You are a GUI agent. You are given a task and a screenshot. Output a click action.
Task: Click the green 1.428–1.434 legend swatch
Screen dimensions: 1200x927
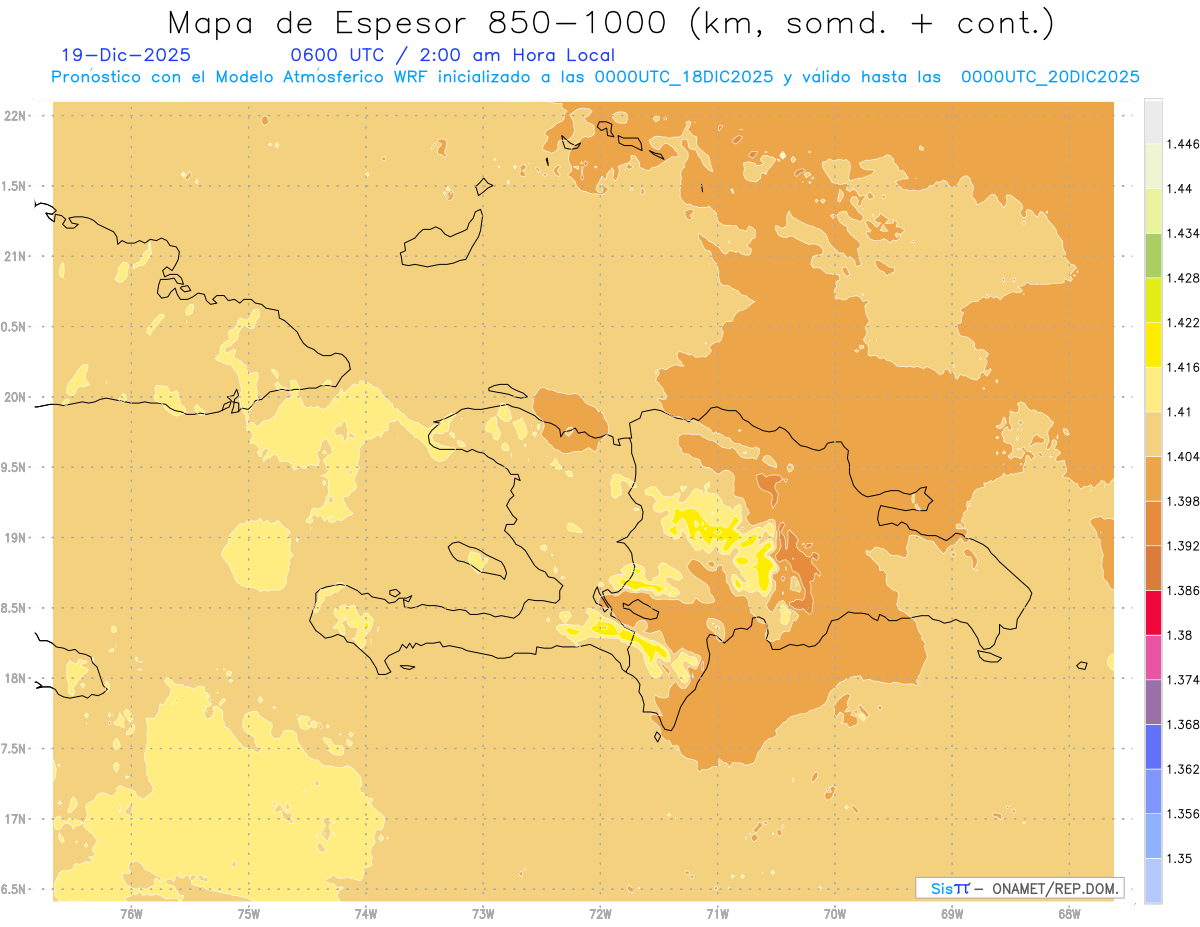click(x=1153, y=255)
